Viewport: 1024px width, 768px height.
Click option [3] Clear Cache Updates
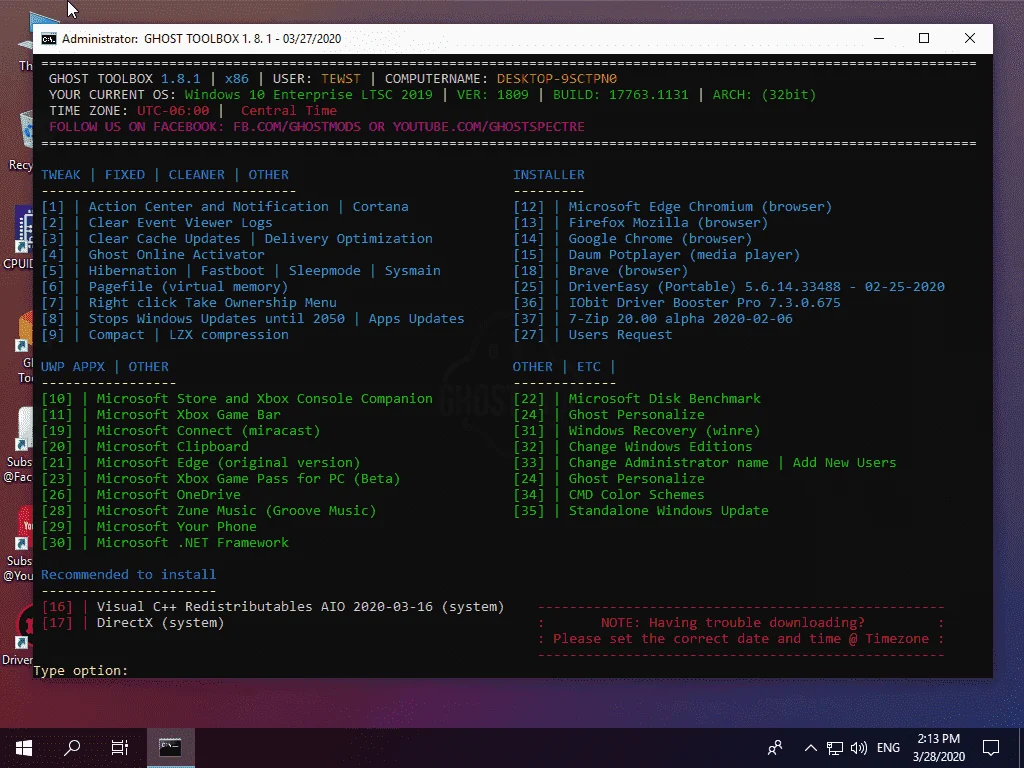236,238
